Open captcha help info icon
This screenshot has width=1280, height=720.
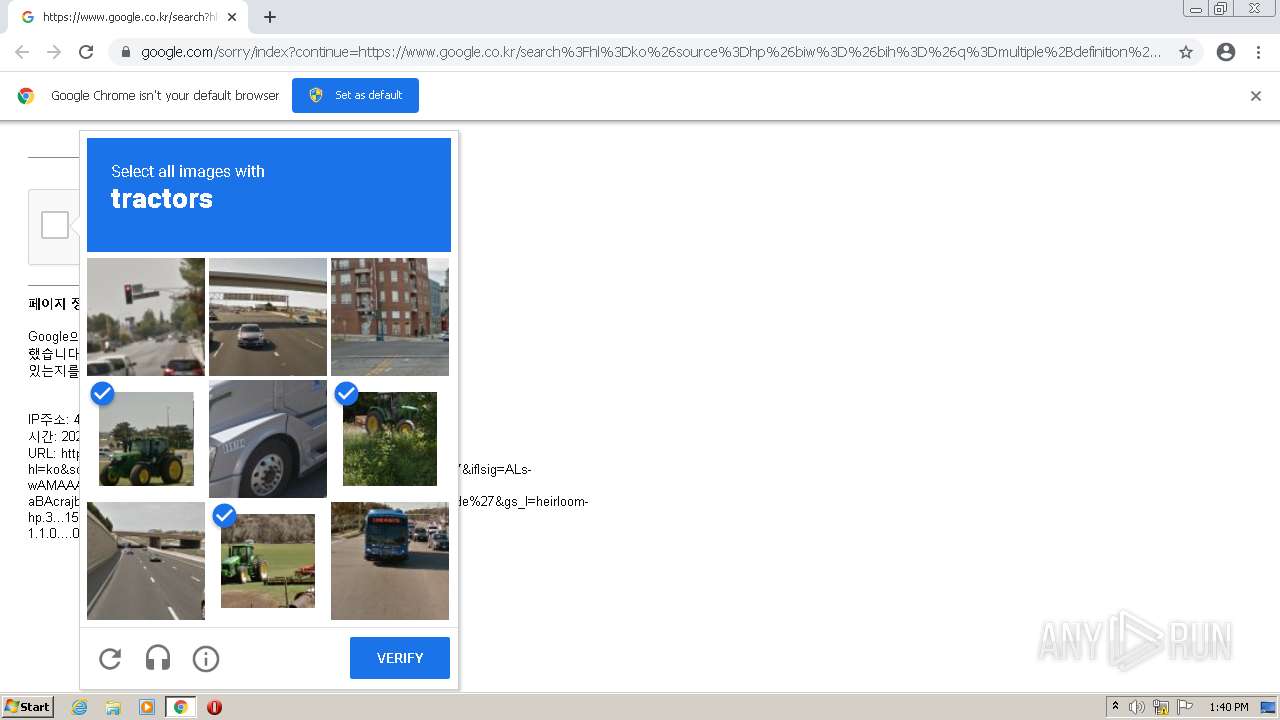point(206,658)
